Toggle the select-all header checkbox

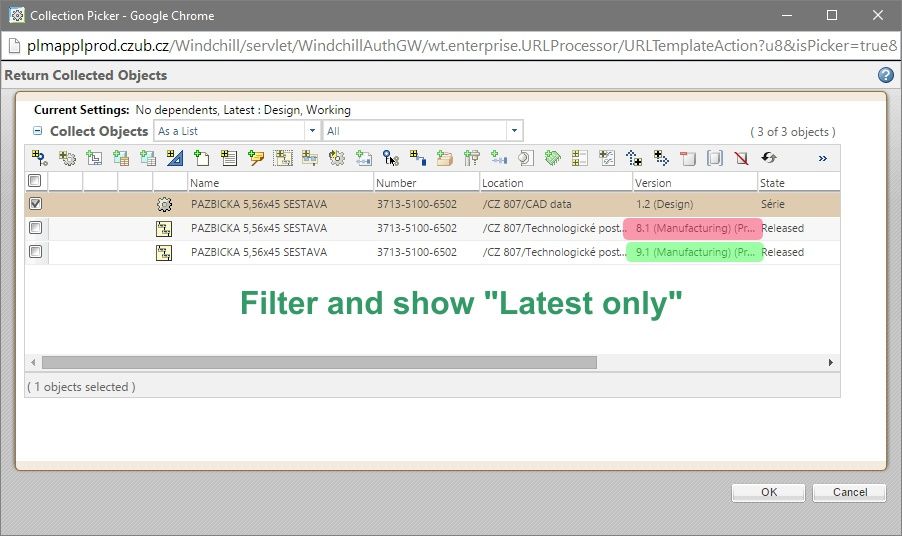35,181
